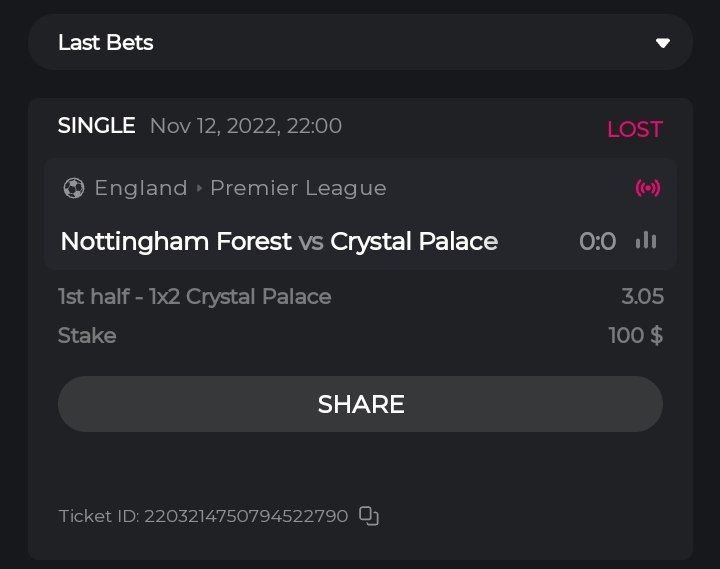Select the Ticket ID number text

(x=246, y=516)
